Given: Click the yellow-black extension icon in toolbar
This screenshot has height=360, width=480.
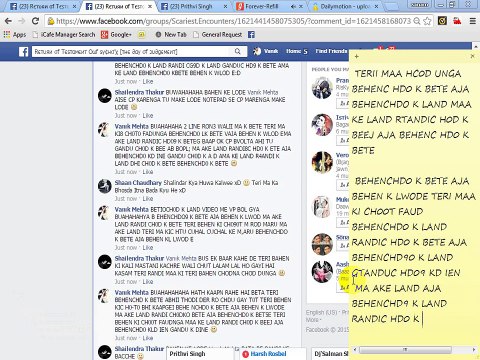Looking at the screenshot, I should coord(442,21).
